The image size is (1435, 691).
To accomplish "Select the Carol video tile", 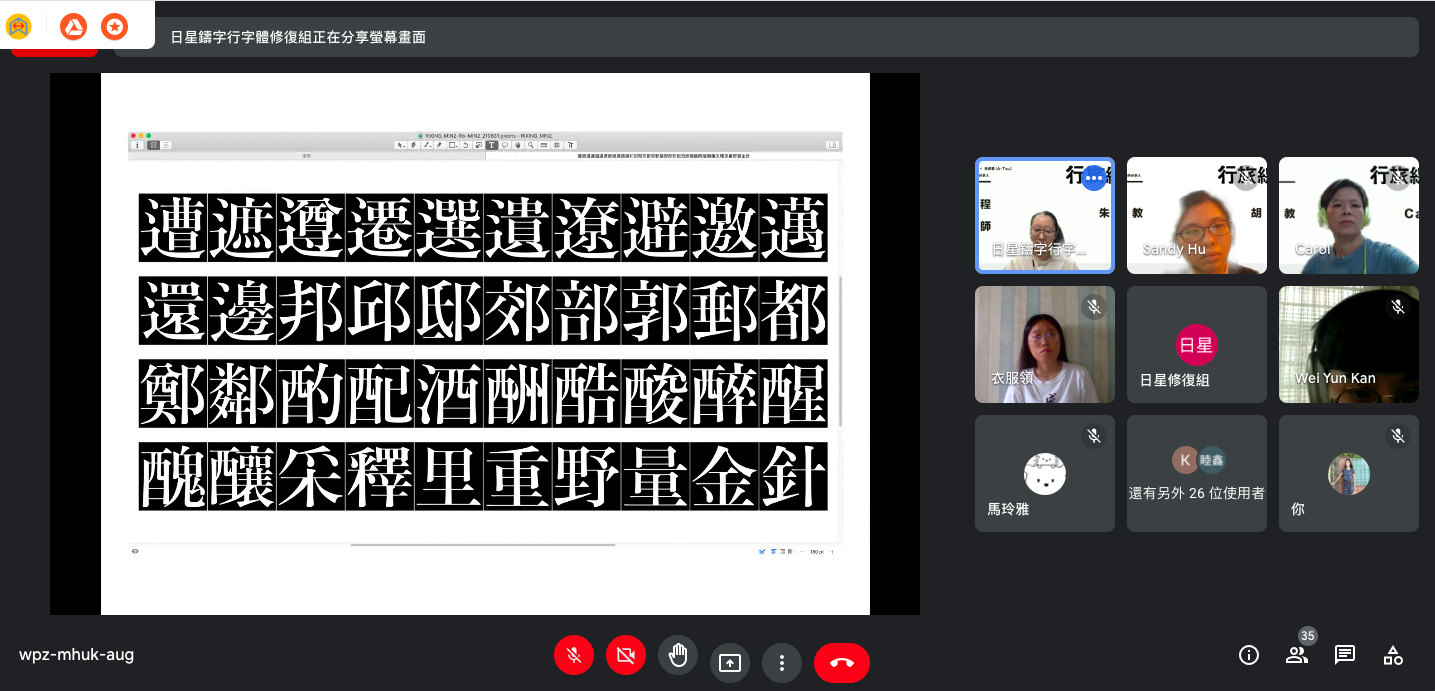I will click(x=1348, y=215).
